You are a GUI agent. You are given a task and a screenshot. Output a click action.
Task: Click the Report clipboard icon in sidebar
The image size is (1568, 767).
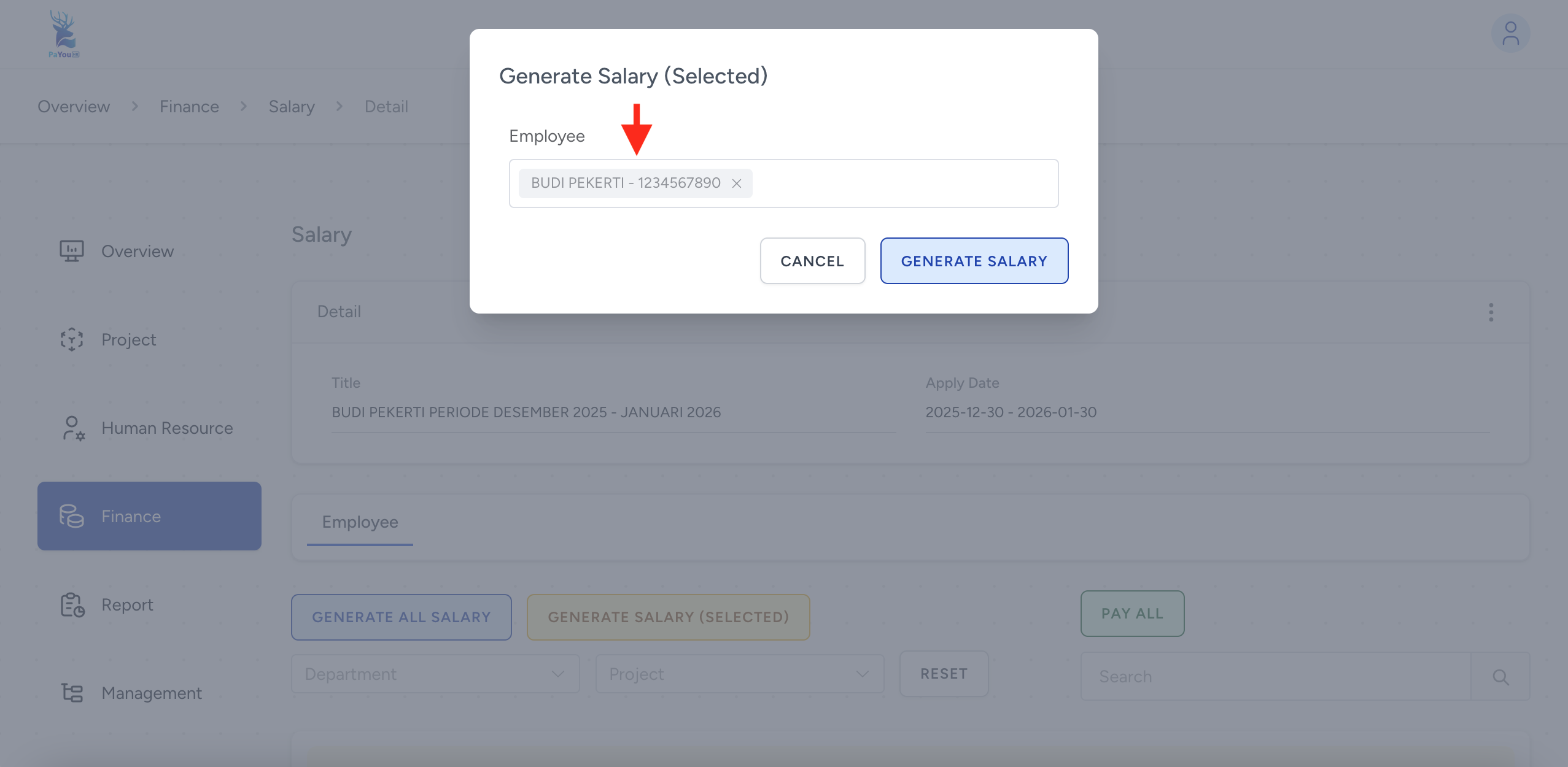click(72, 605)
